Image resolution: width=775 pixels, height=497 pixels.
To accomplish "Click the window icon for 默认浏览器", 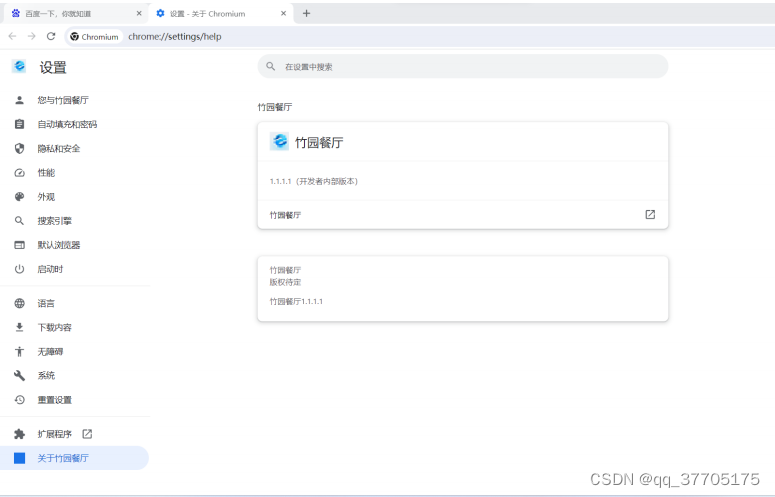I will click(x=19, y=245).
